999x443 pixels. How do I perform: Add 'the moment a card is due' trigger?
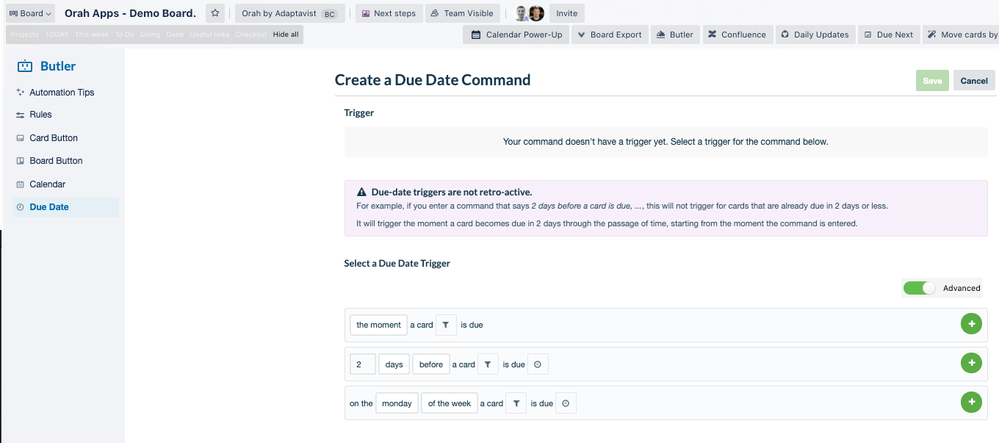[x=971, y=324]
